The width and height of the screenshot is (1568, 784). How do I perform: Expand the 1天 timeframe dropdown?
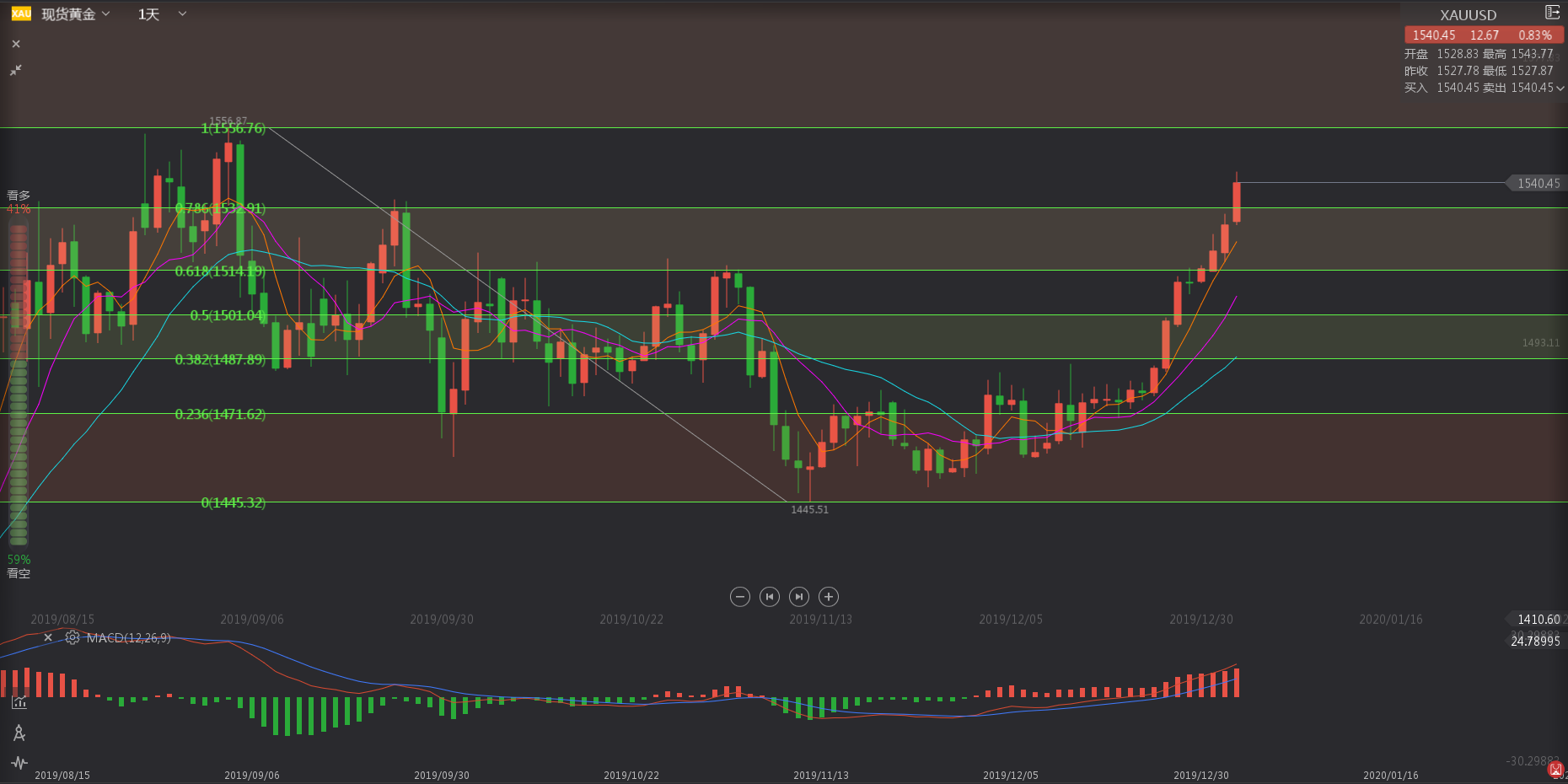[x=162, y=14]
